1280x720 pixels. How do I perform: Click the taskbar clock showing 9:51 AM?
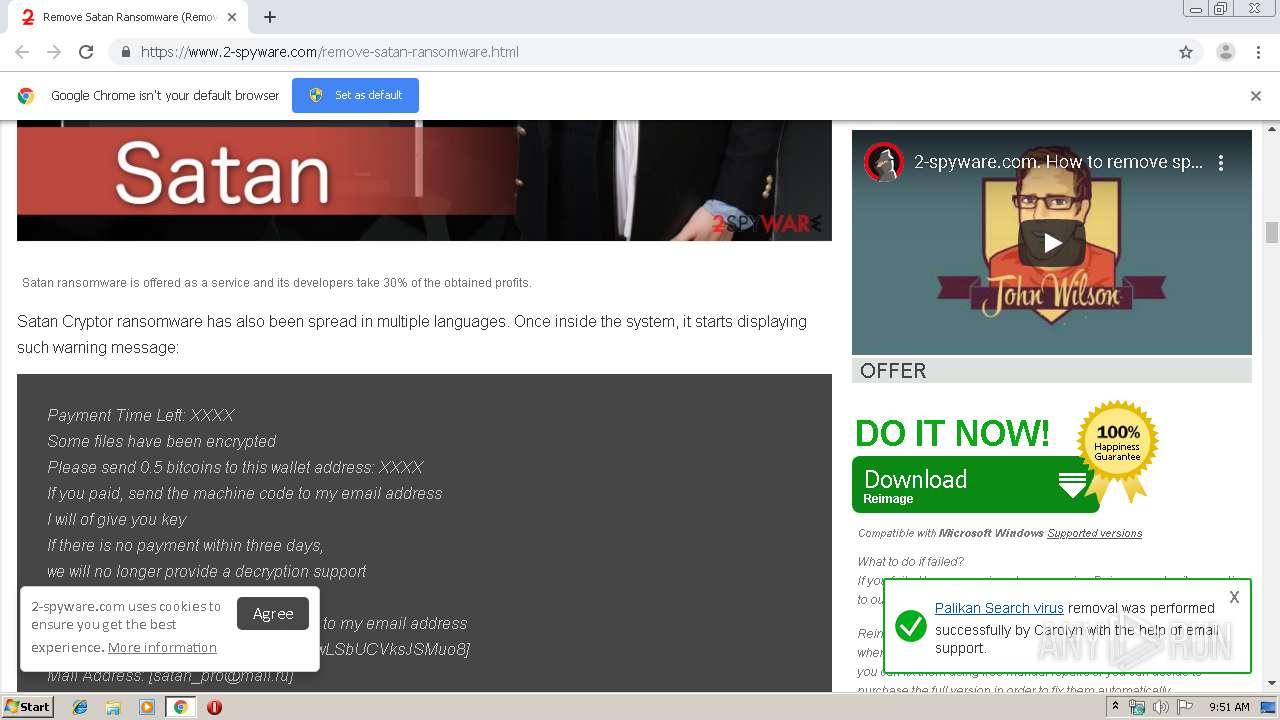[1229, 707]
